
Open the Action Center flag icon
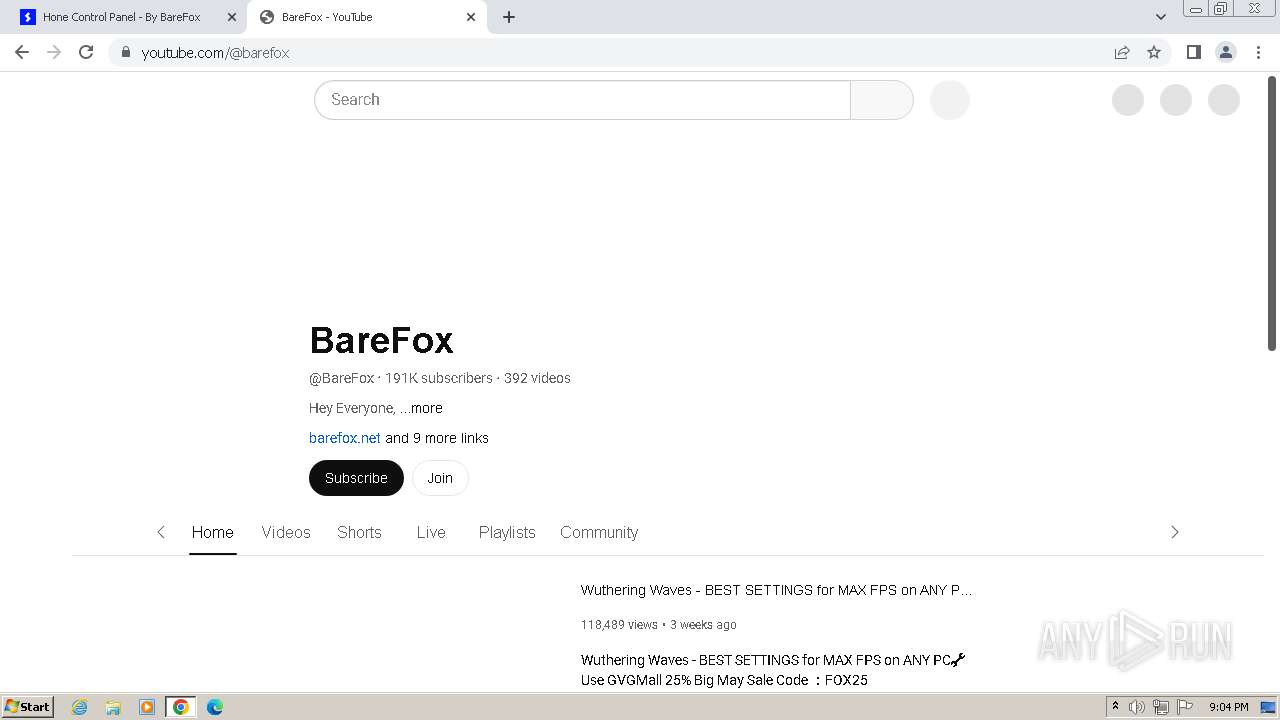pos(1185,707)
